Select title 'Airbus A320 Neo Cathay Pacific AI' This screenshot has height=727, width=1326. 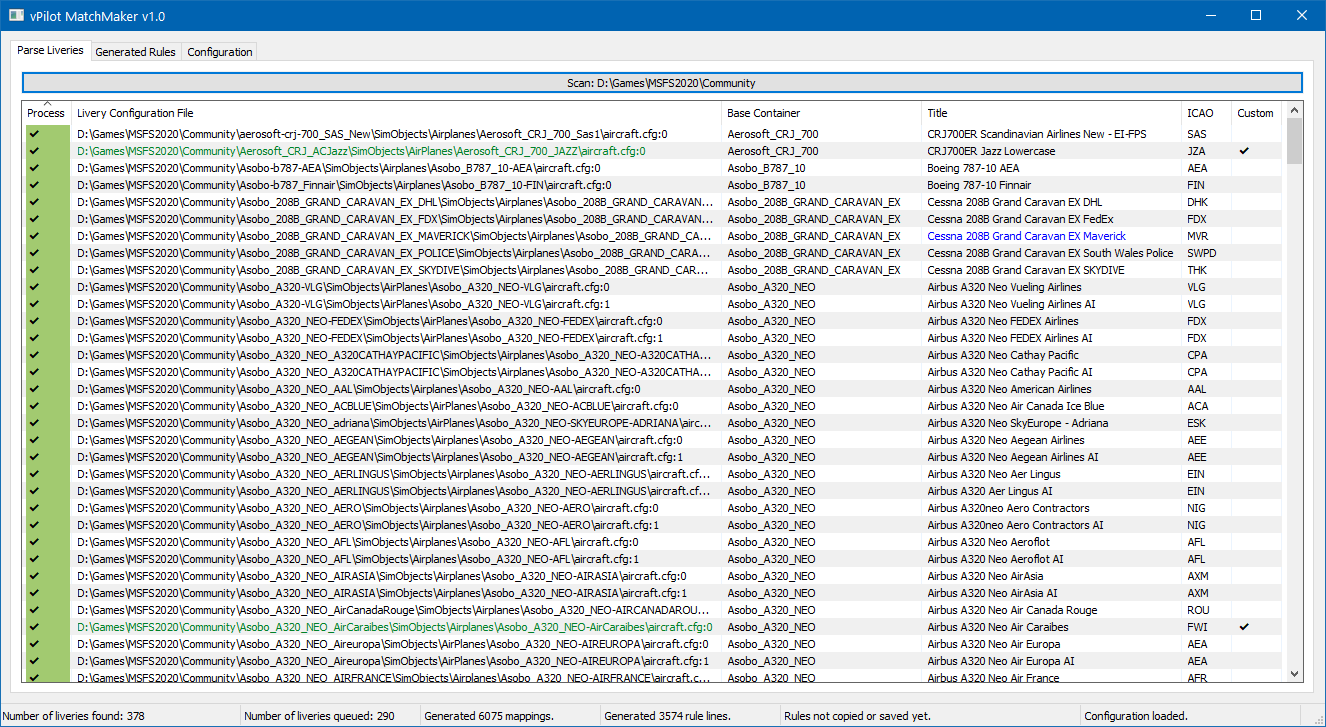click(1011, 372)
